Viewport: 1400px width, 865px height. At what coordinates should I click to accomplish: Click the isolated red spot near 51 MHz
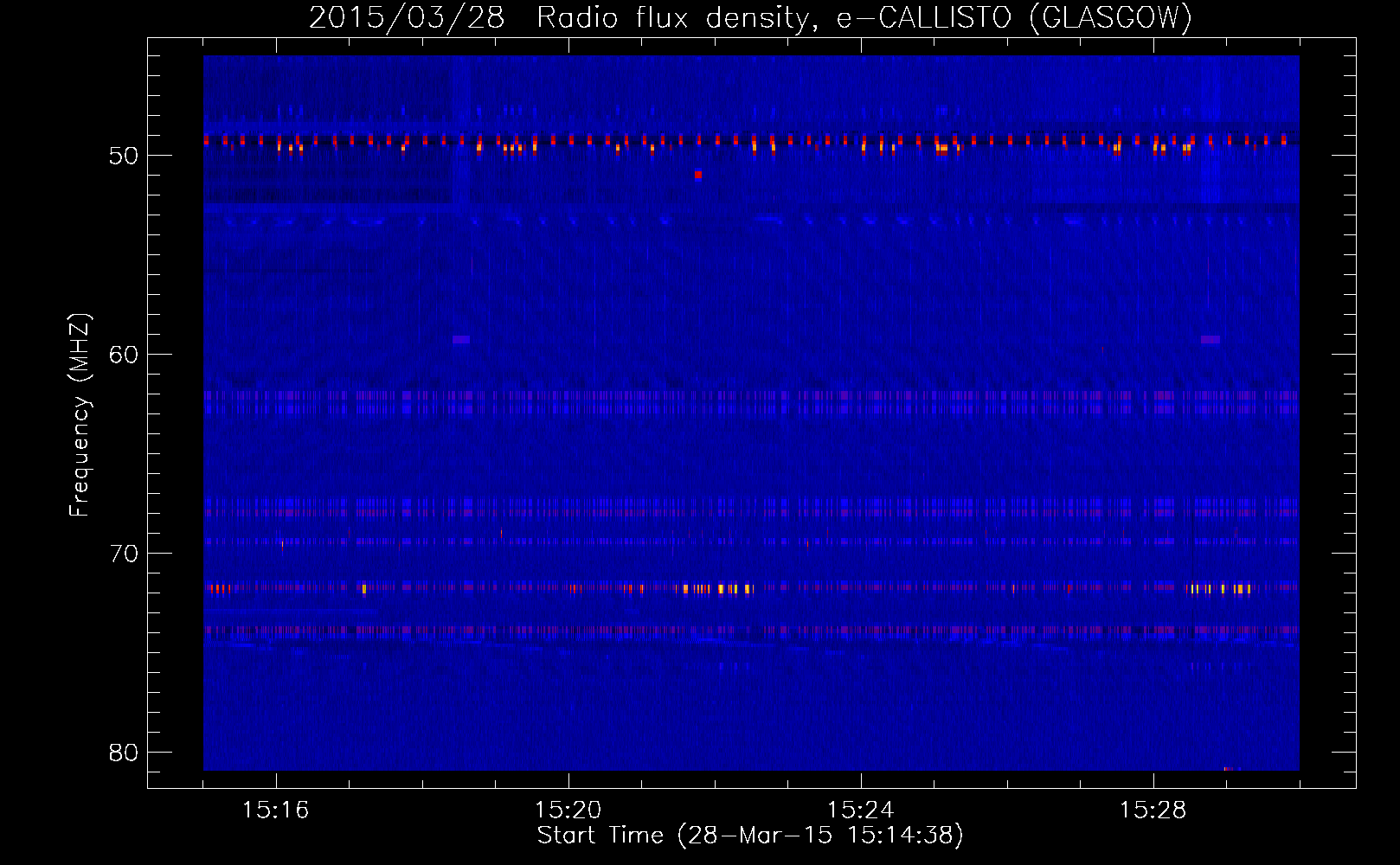(x=698, y=175)
